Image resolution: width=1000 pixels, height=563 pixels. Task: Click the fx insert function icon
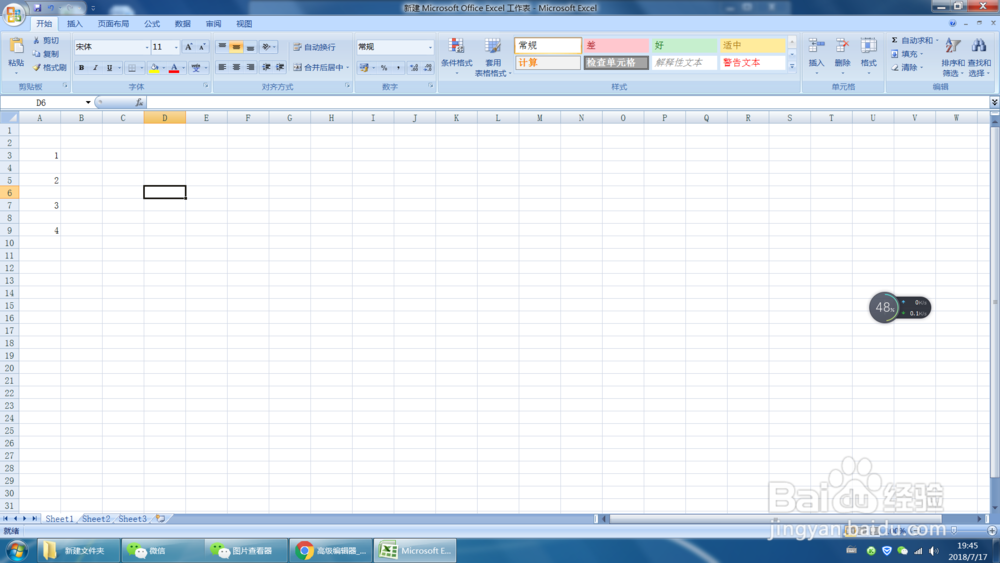coord(139,102)
